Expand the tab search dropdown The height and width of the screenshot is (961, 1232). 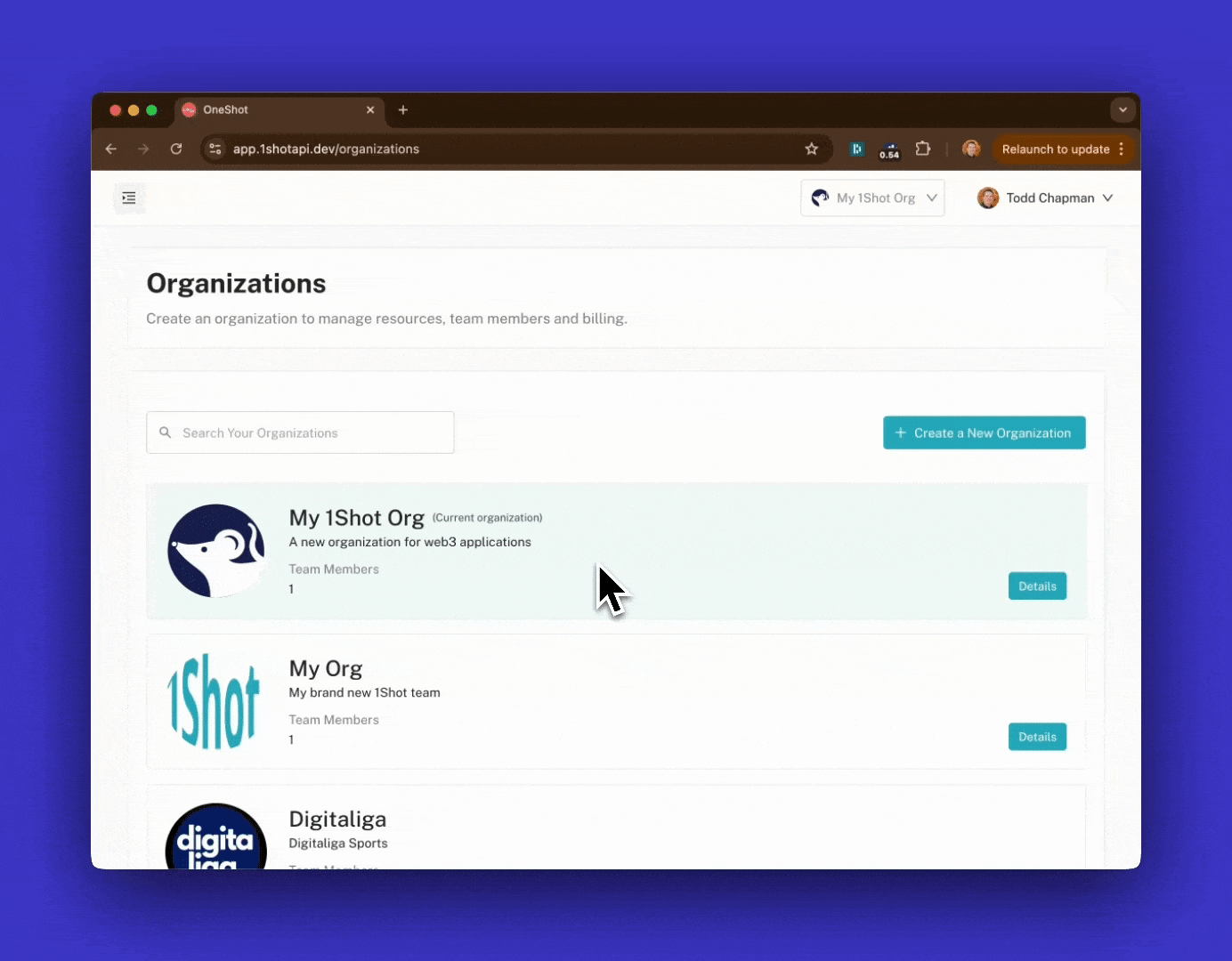click(x=1123, y=109)
